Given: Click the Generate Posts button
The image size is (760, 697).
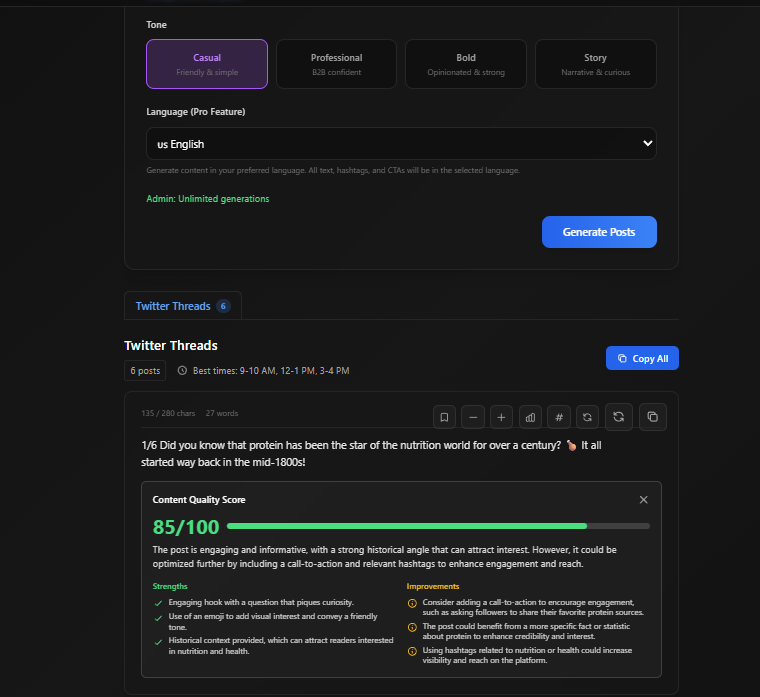Looking at the screenshot, I should pyautogui.click(x=599, y=232).
